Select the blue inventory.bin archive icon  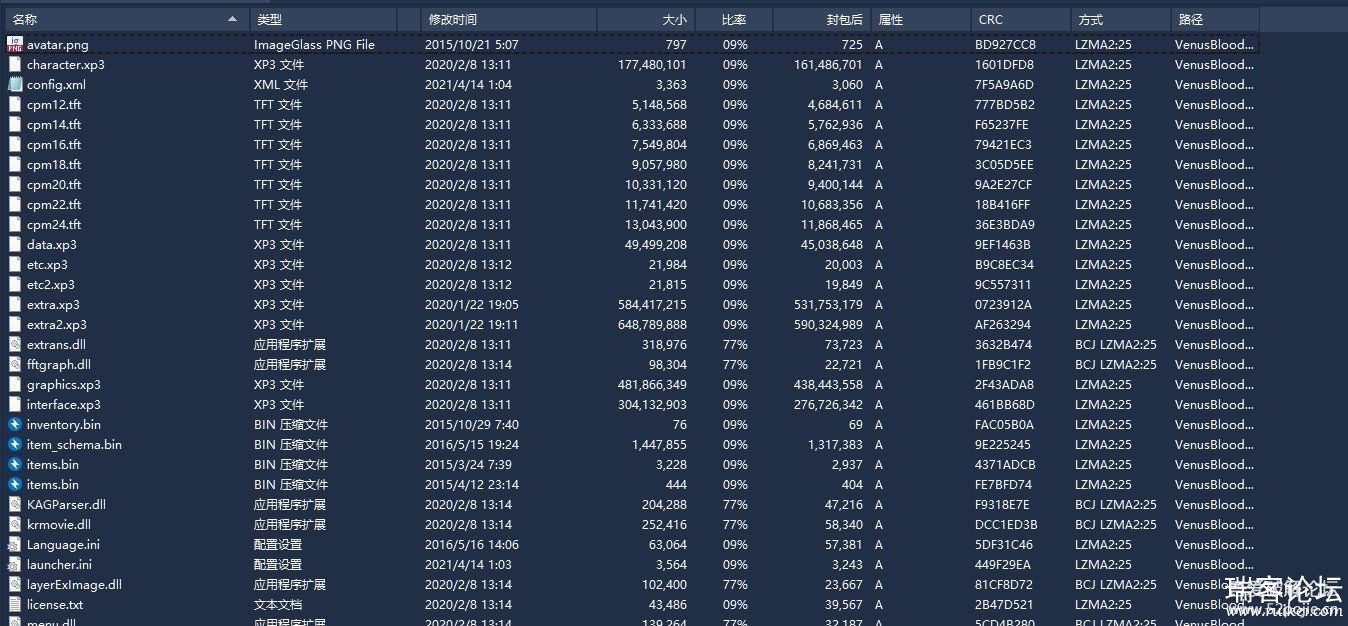click(x=15, y=424)
